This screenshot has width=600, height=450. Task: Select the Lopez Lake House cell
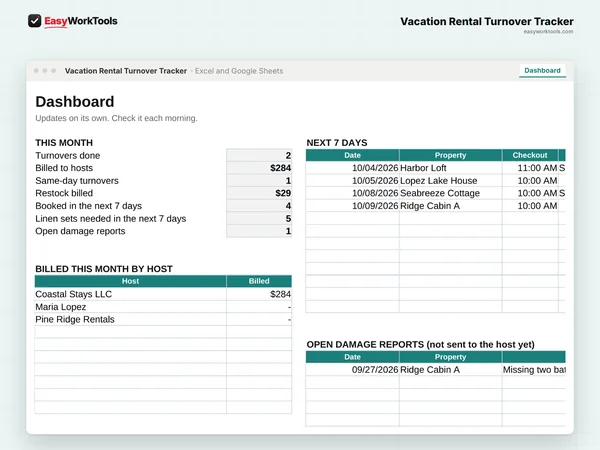point(450,181)
